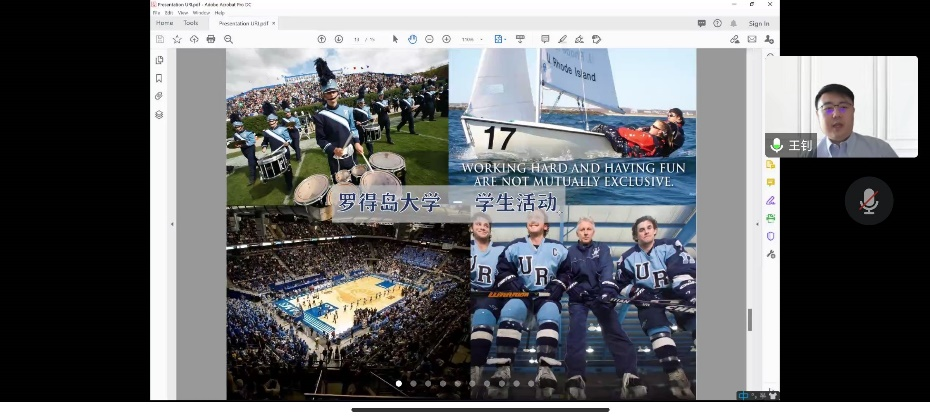
Task: Go to previous page with up arrow
Action: pyautogui.click(x=322, y=39)
